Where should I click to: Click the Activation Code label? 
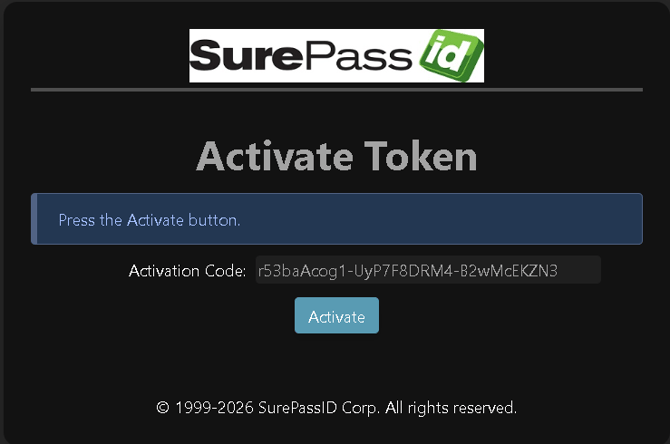point(187,271)
